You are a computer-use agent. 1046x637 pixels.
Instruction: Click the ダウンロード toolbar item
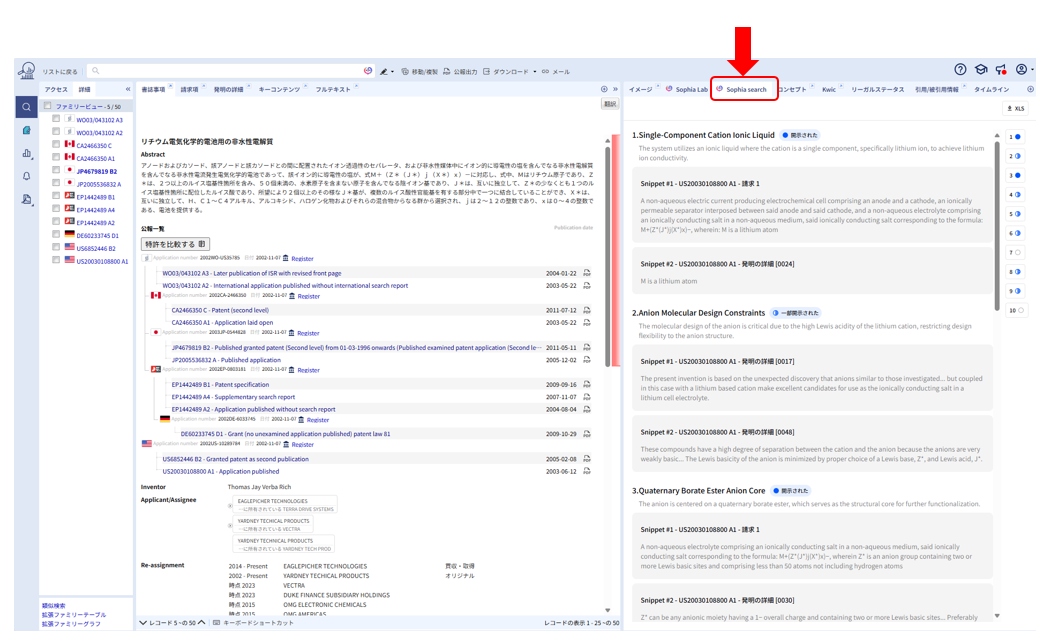(x=506, y=71)
